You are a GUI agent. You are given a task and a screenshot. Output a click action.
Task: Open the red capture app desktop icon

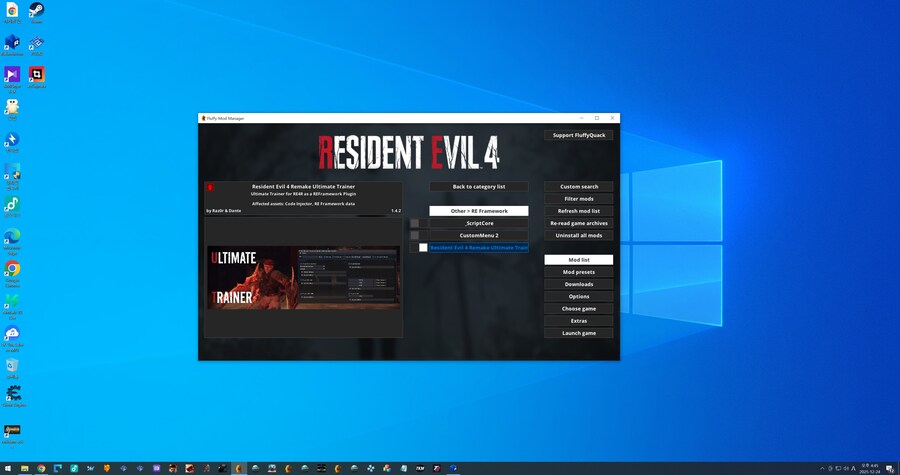pos(36,77)
